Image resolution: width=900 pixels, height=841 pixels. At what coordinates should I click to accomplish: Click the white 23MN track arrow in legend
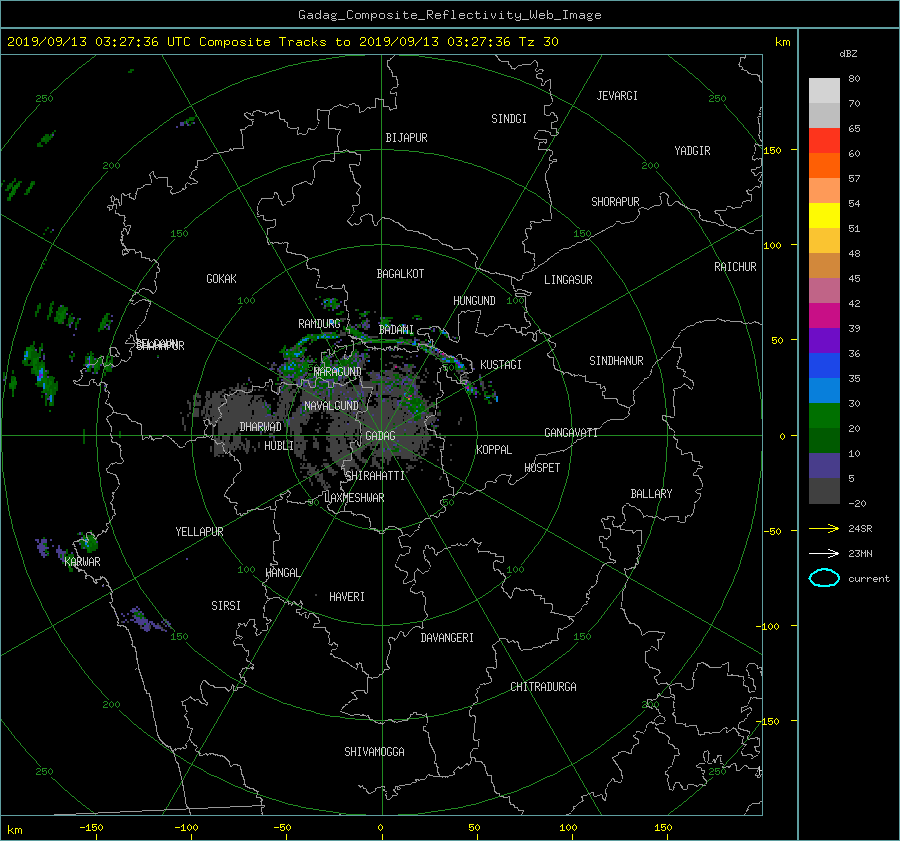click(x=824, y=553)
